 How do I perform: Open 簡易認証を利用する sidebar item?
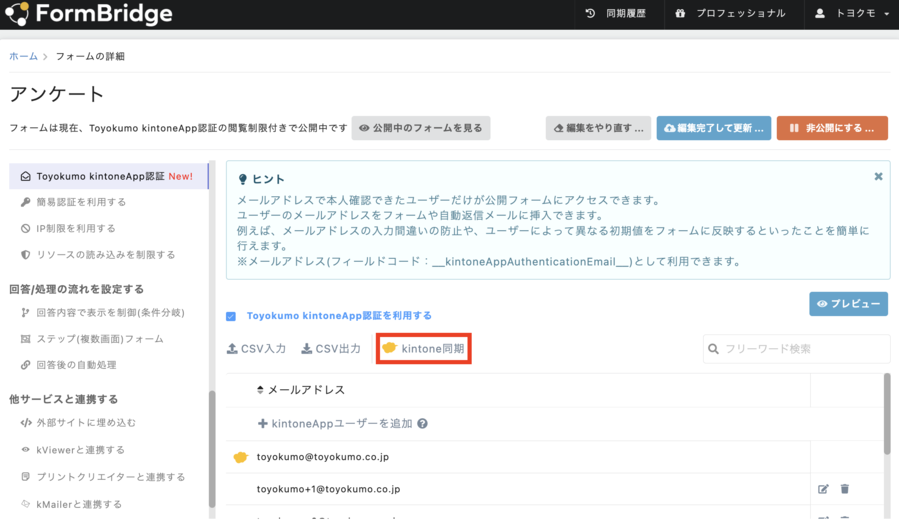click(73, 202)
